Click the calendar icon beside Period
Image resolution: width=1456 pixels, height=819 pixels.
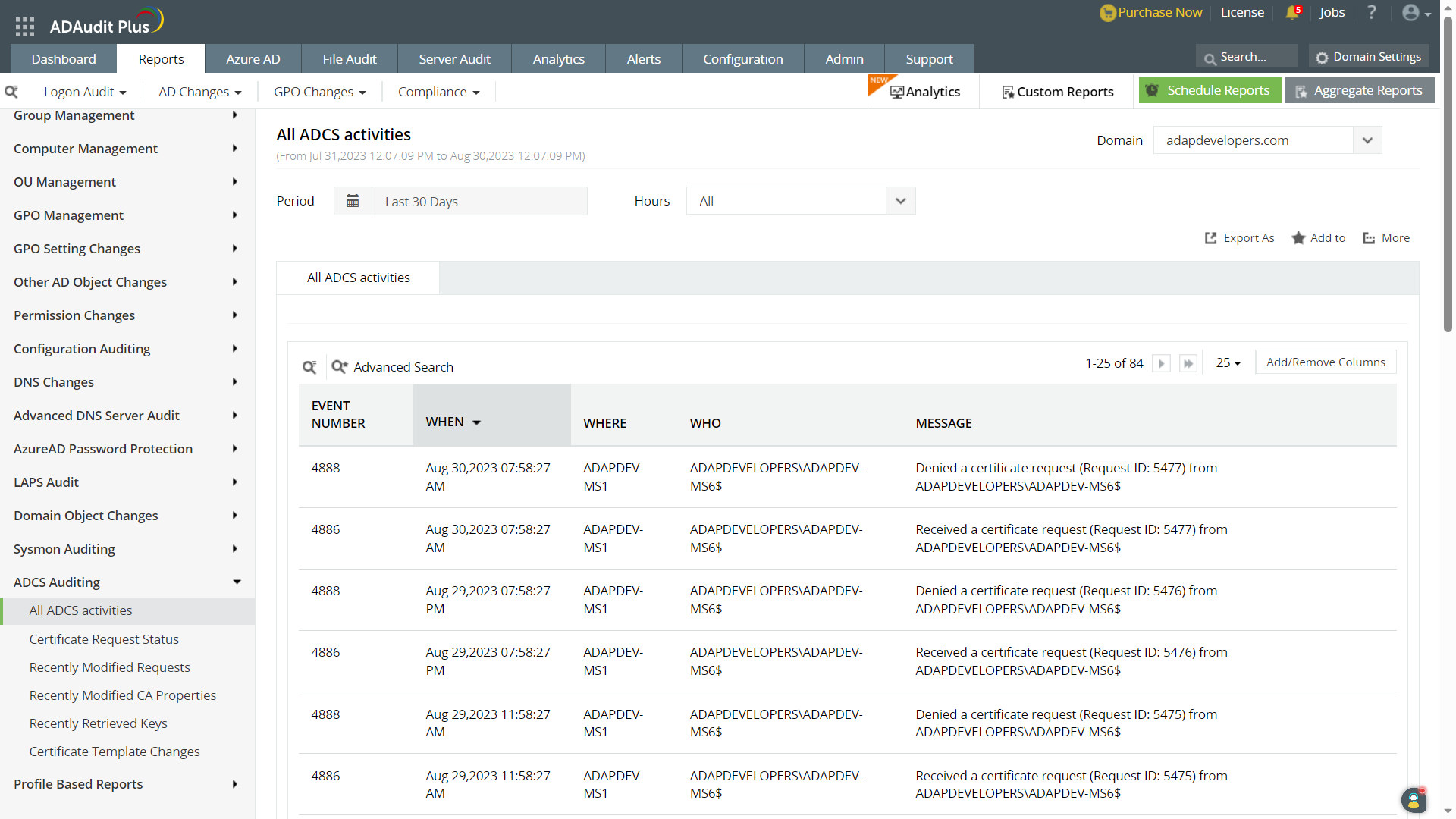353,201
